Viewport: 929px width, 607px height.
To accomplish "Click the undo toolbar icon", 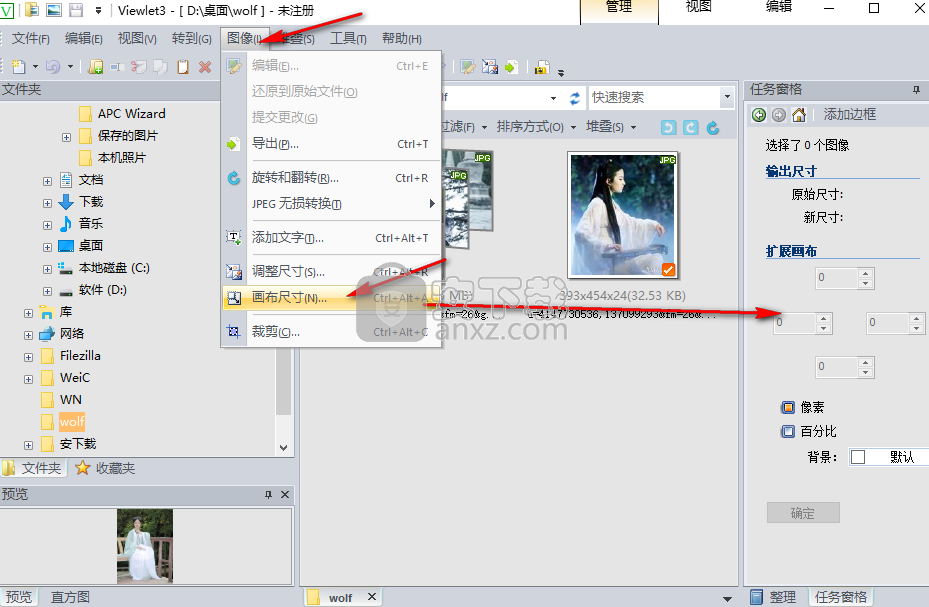I will (53, 67).
